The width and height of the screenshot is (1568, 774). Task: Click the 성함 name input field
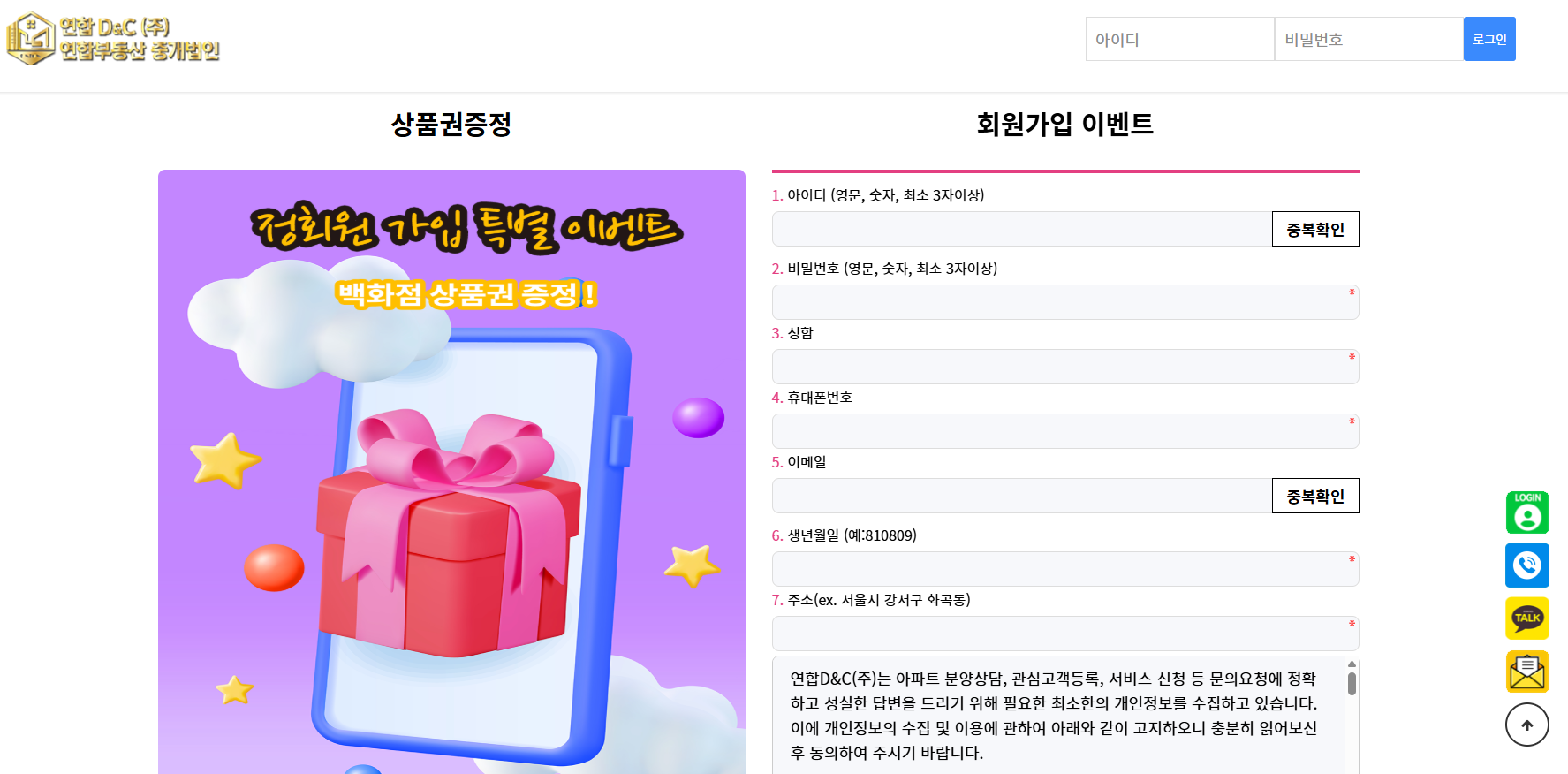(x=1065, y=367)
